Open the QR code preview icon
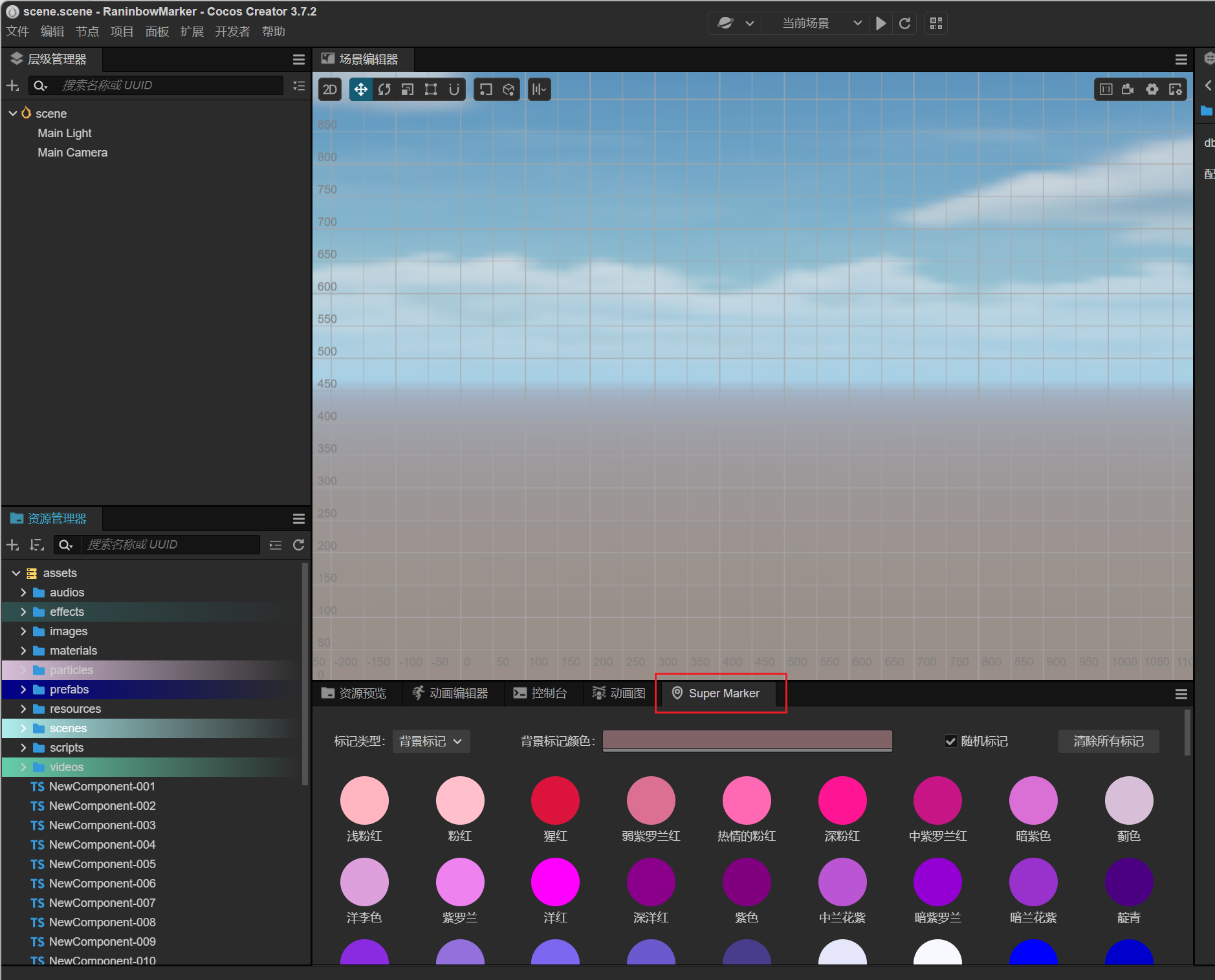This screenshot has width=1215, height=980. click(936, 23)
